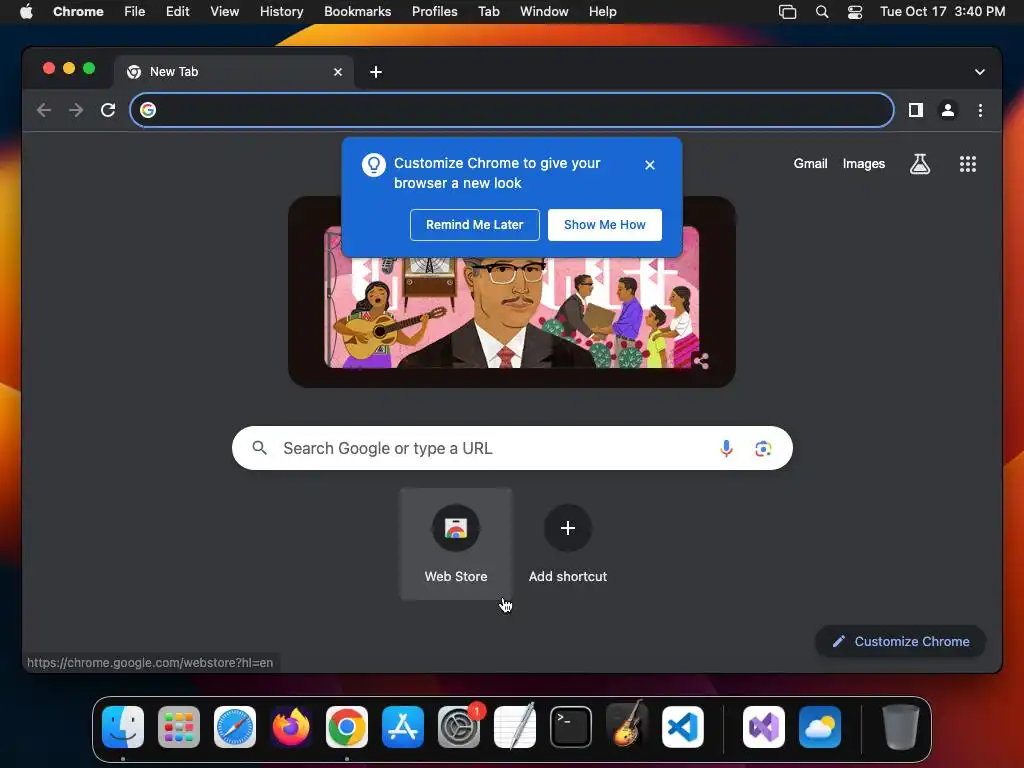Open the Chrome application menu

point(78,11)
